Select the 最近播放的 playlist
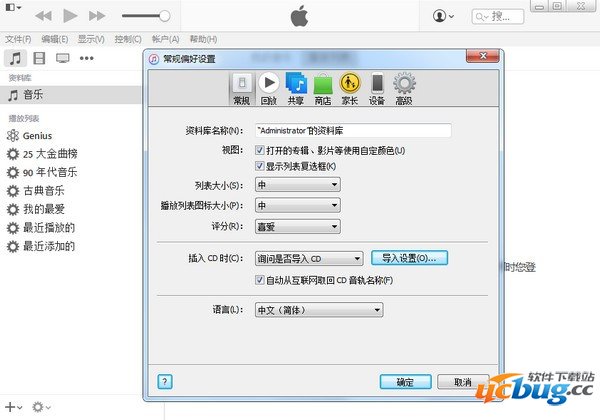The width and height of the screenshot is (600, 420). tap(49, 228)
